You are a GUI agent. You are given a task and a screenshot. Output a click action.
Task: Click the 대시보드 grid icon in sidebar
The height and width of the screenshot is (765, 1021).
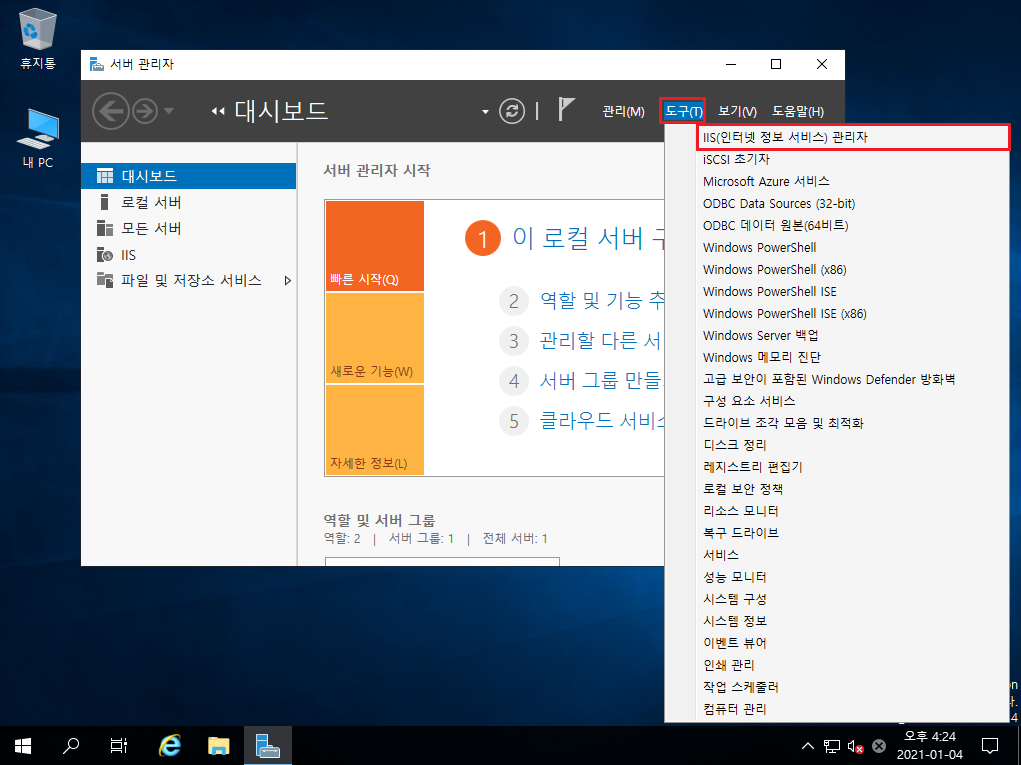pos(104,176)
